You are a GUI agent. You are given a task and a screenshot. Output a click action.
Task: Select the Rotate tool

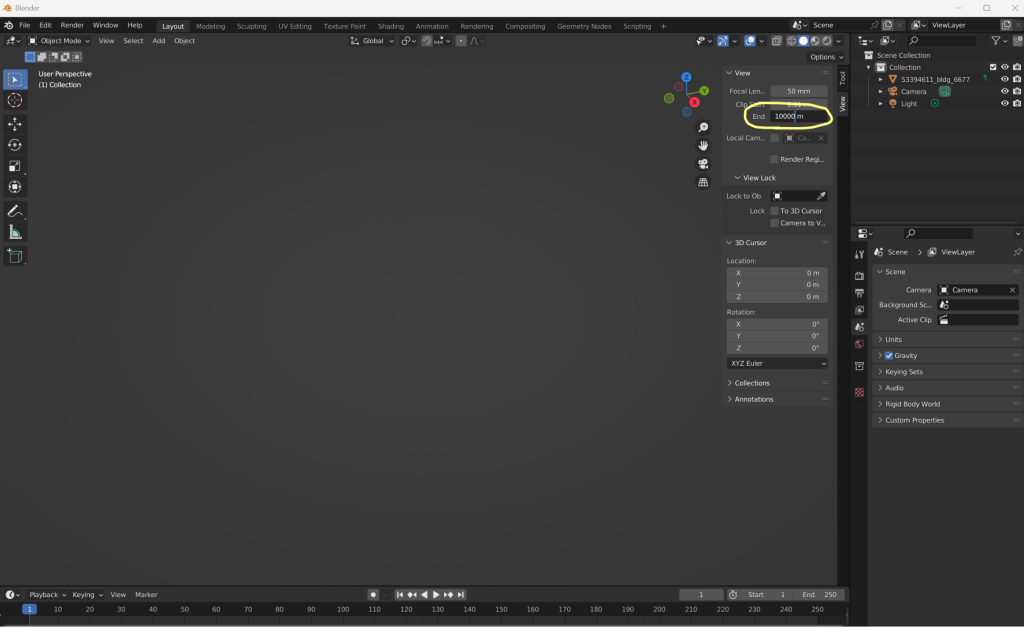click(15, 145)
